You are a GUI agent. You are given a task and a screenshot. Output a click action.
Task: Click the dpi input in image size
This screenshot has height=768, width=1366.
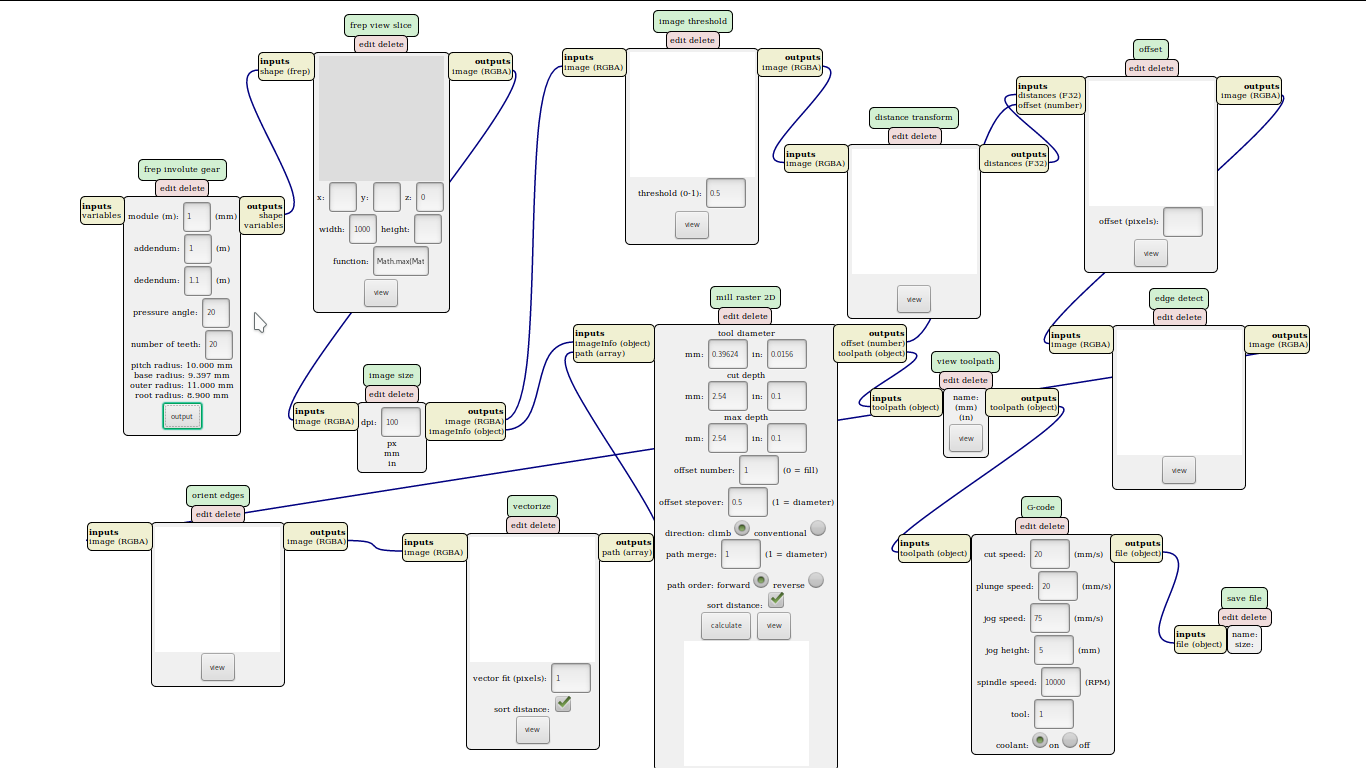[401, 422]
